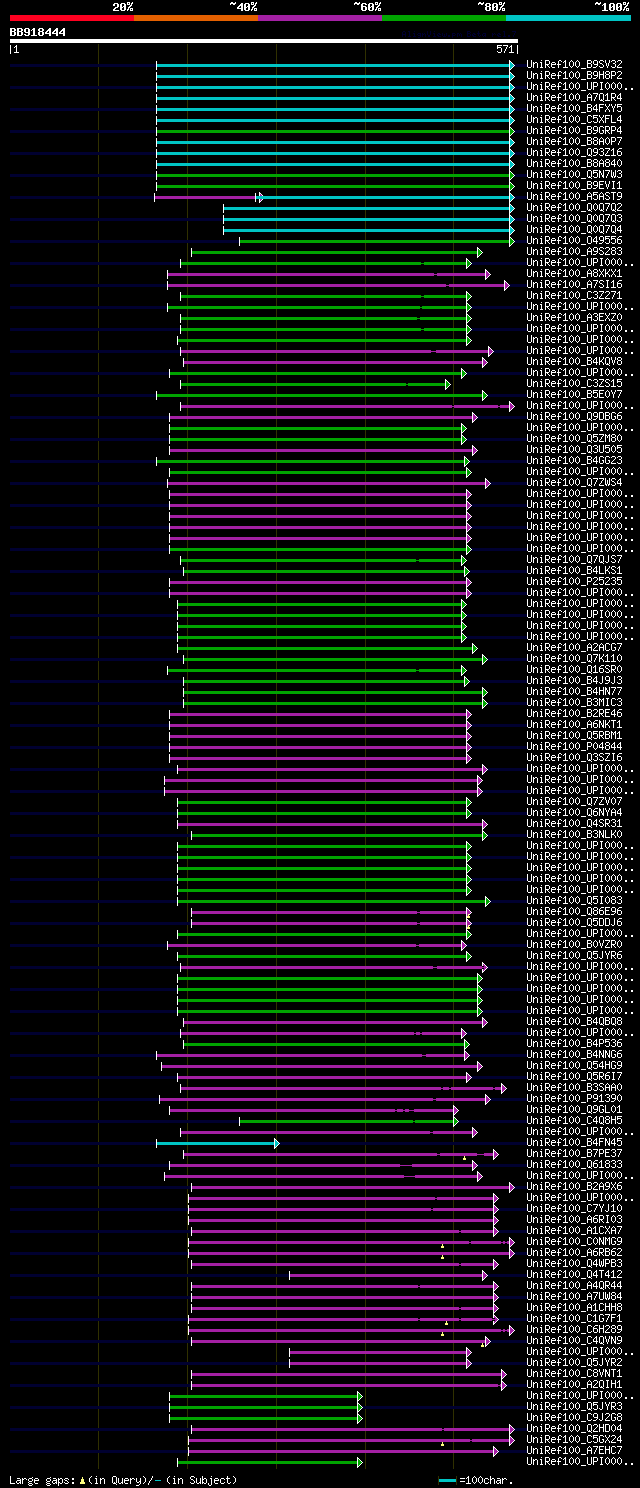Click the UniRef100_Q93Z16 entry
The image size is (640, 1488).
click(574, 152)
